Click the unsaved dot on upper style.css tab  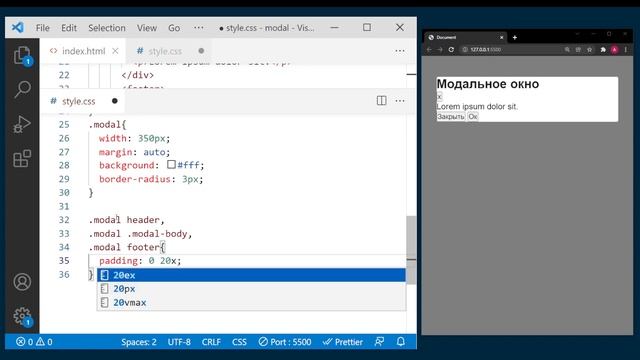coord(201,51)
